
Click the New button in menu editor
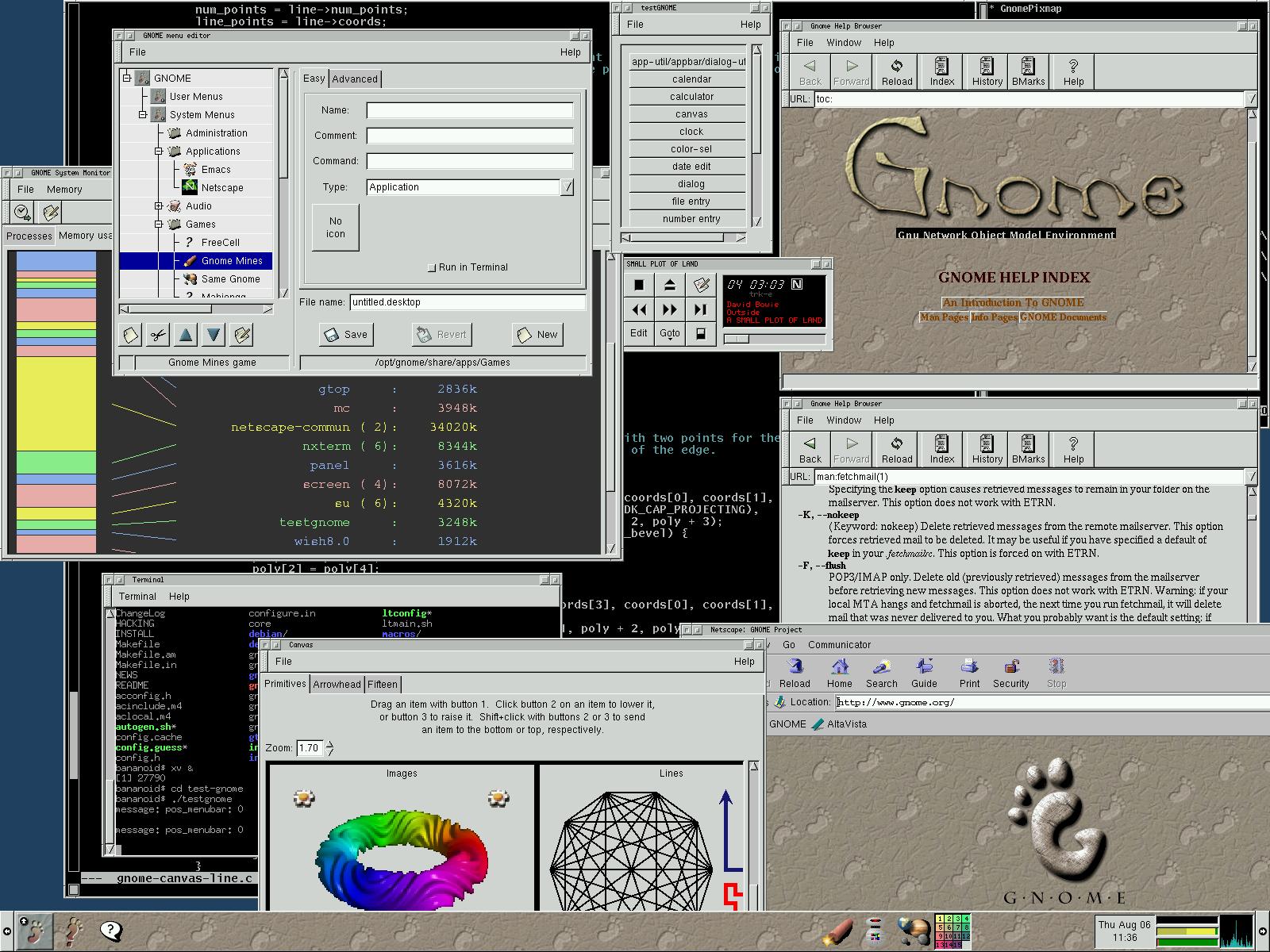(x=537, y=335)
